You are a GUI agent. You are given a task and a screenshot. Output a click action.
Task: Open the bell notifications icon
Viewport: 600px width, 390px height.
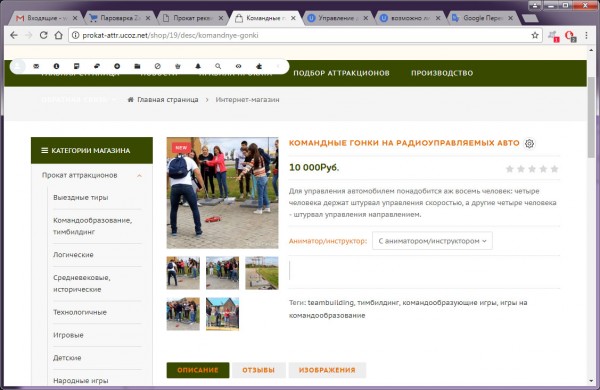point(198,66)
